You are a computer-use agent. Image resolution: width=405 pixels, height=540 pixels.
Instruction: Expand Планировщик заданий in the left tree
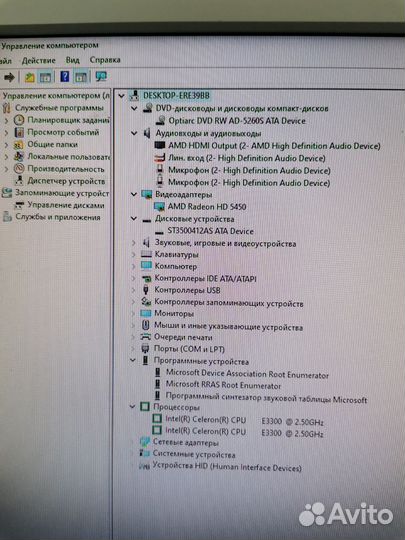pyautogui.click(x=6, y=121)
